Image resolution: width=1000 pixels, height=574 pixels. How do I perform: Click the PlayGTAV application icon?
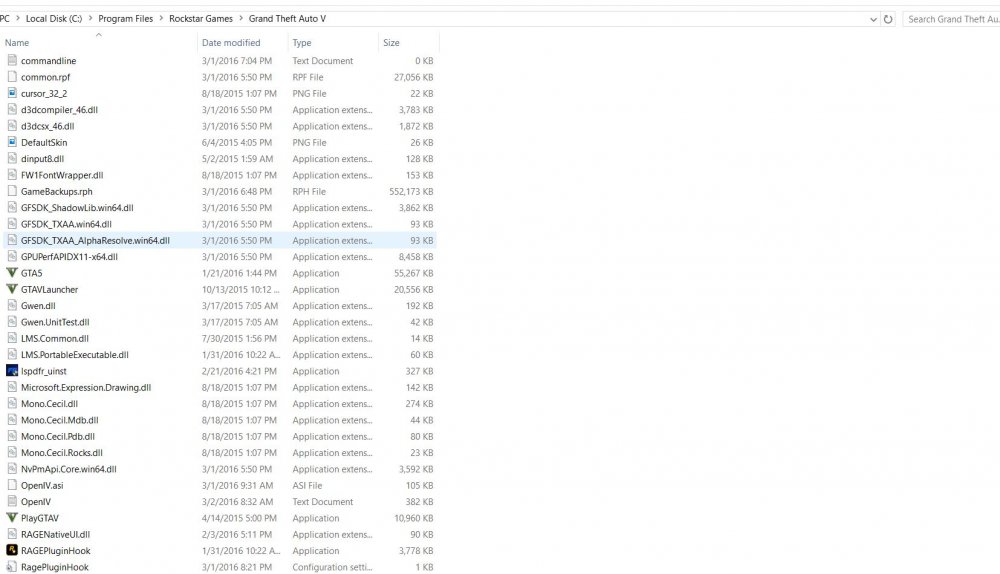pyautogui.click(x=11, y=518)
